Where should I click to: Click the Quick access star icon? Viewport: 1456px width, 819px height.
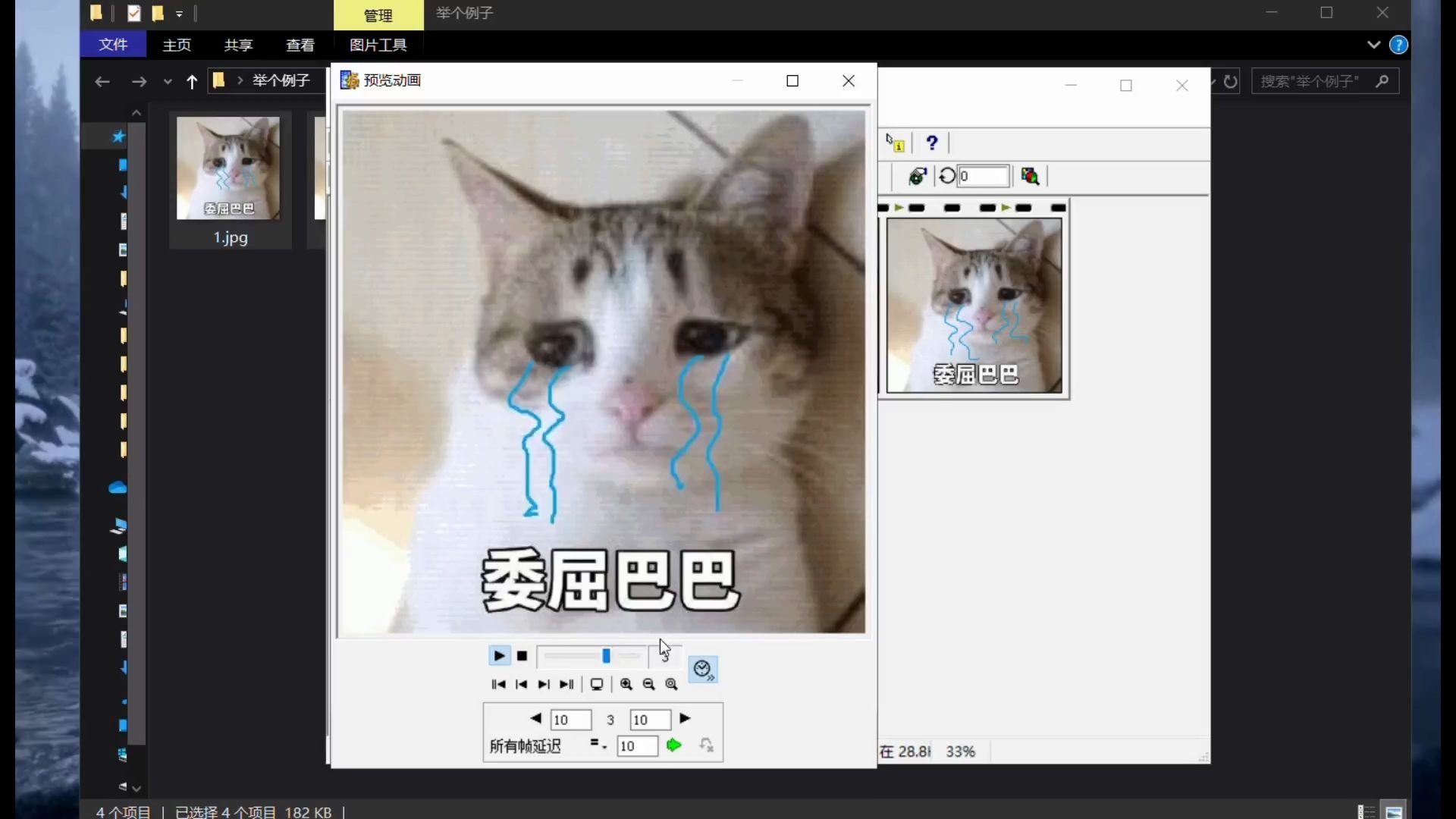tap(118, 136)
